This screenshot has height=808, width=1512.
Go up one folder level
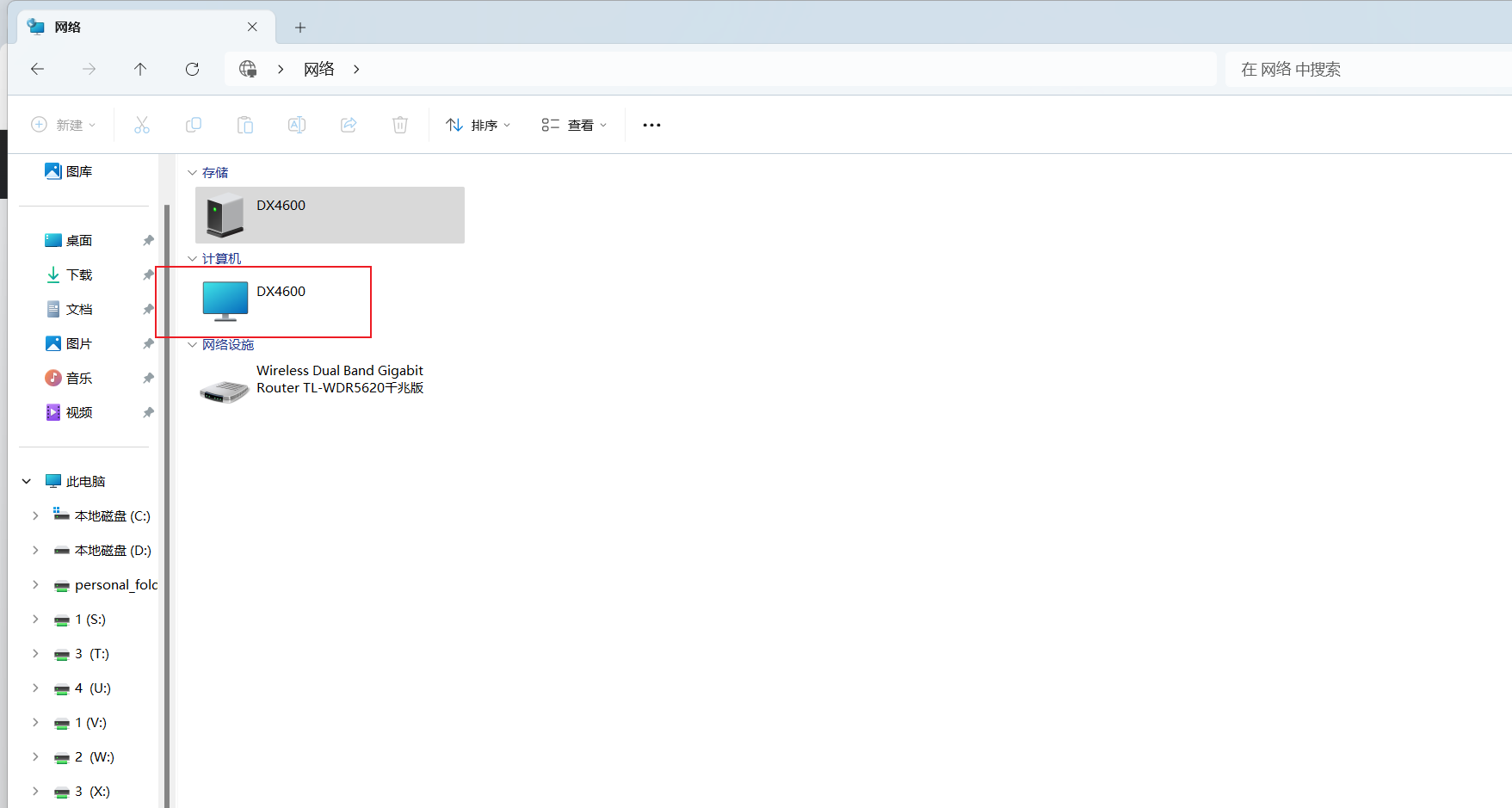pyautogui.click(x=140, y=69)
